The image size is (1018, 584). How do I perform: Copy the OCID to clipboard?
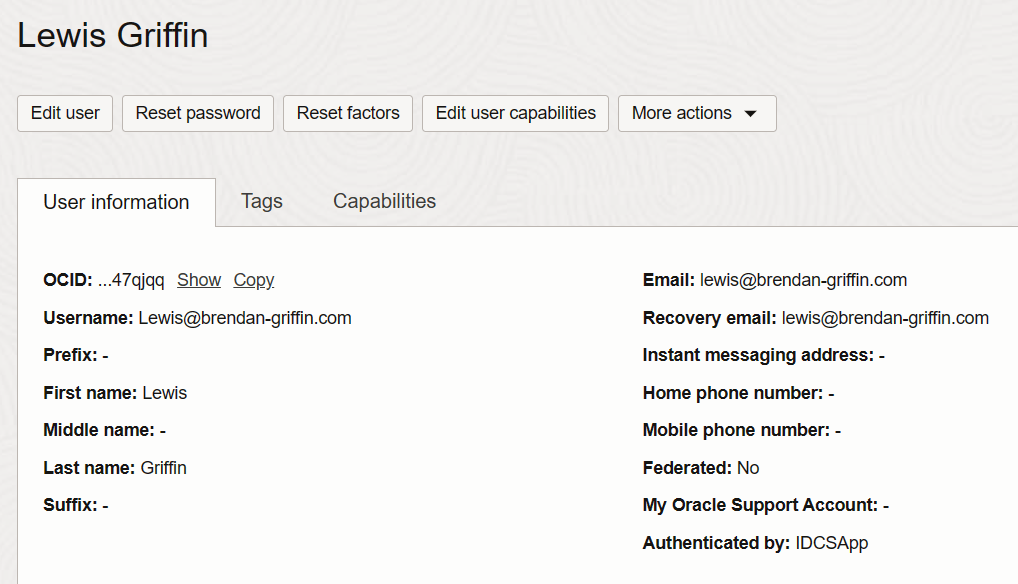click(x=254, y=280)
